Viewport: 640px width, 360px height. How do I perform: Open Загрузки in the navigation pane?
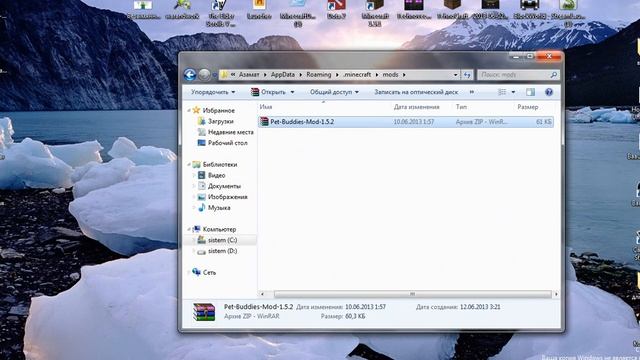tap(220, 121)
